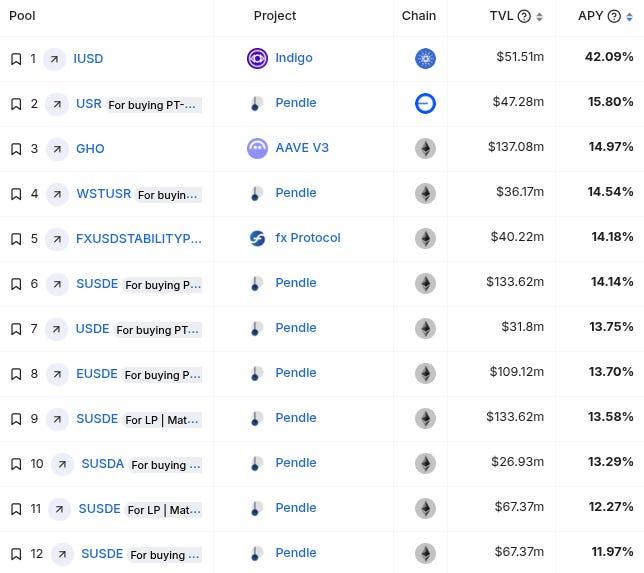Show the TVL help tooltip icon
This screenshot has height=573, width=644.
[x=524, y=16]
